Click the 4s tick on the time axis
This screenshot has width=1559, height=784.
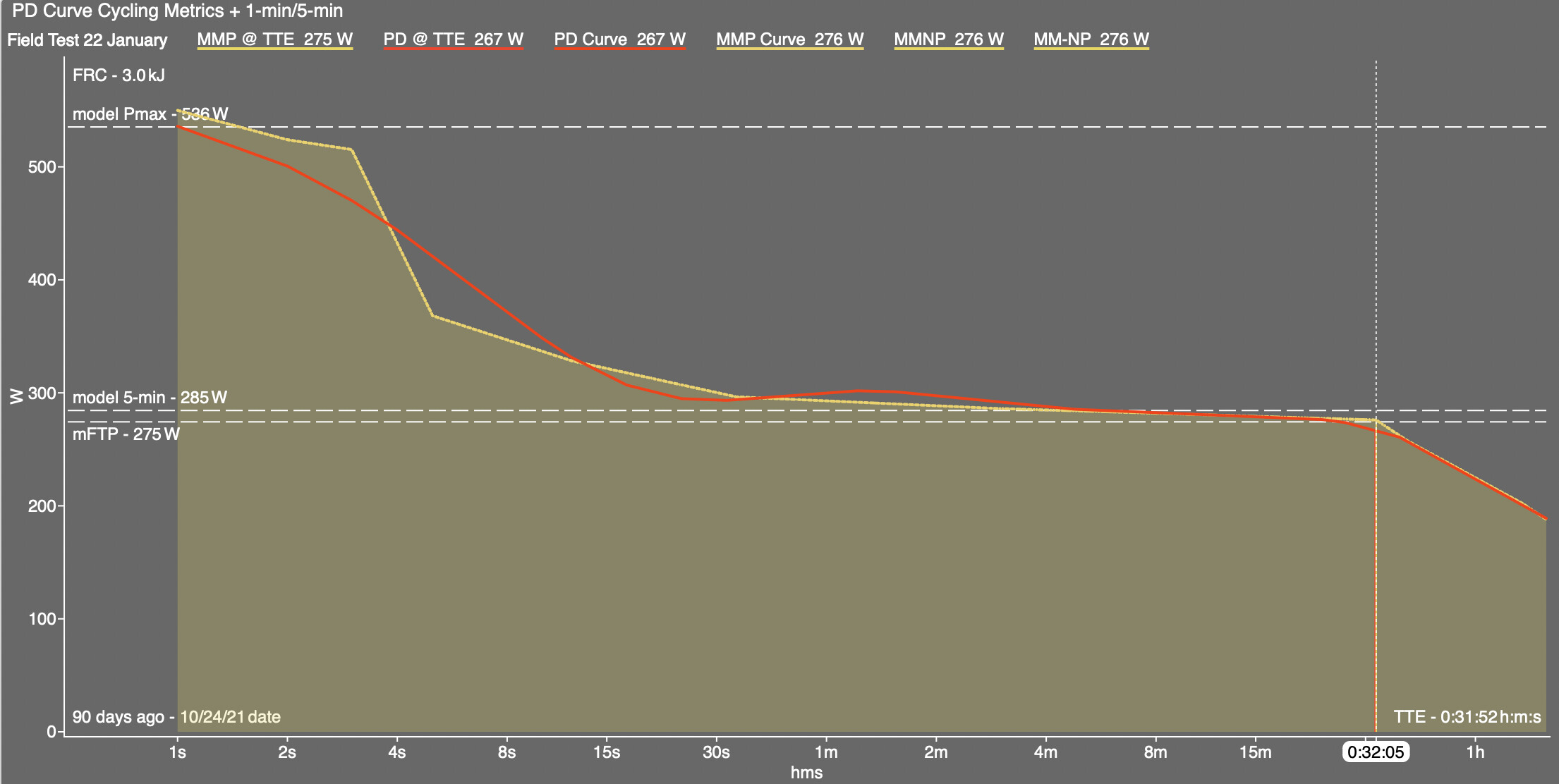pyautogui.click(x=397, y=752)
